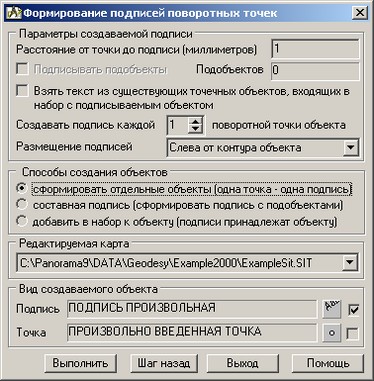The height and width of the screenshot is (381, 374).
Task: Select 'составная подпись' radio option
Action: (x=22, y=205)
